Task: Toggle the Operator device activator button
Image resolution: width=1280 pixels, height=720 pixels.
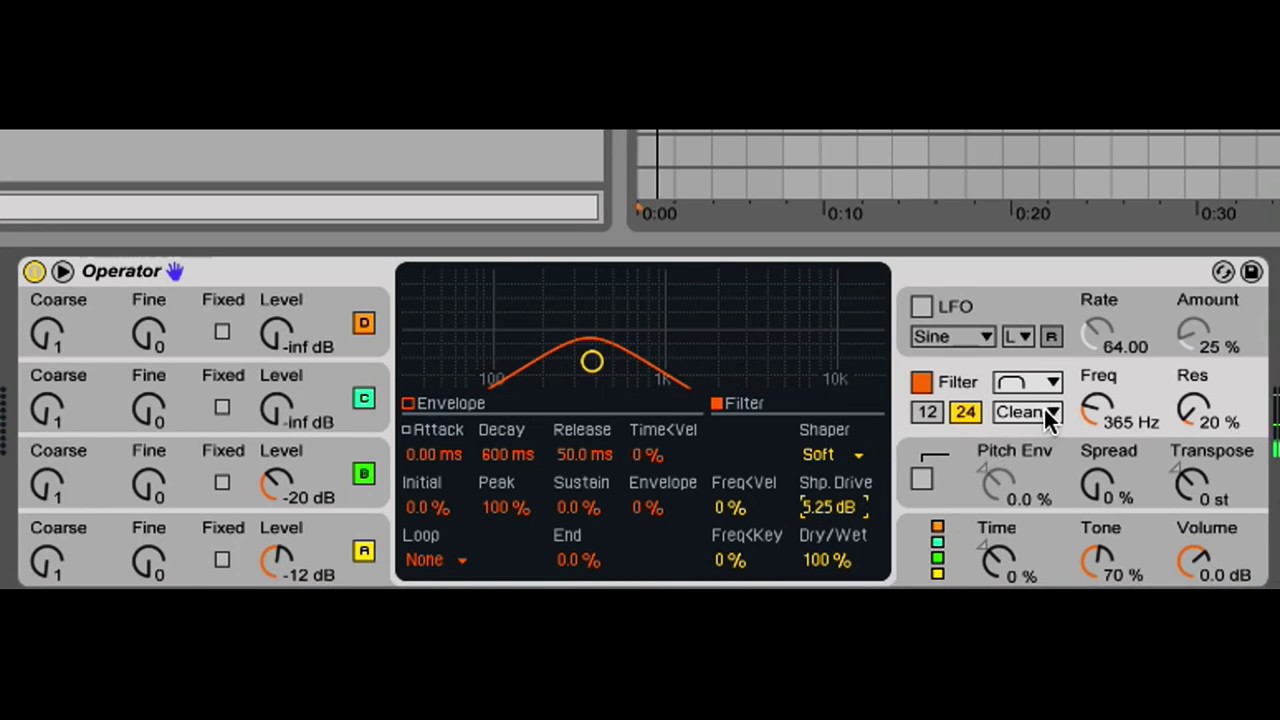Action: coord(34,271)
